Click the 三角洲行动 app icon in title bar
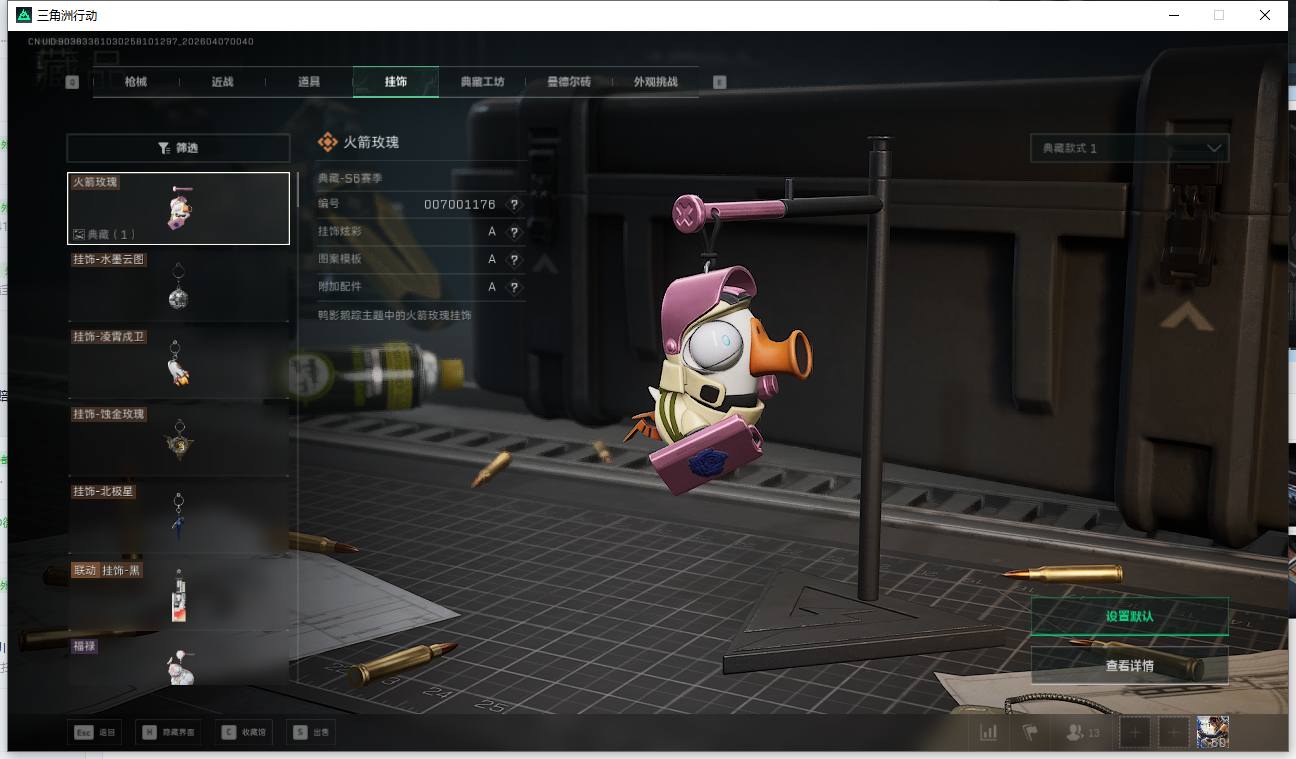Screen dimensions: 1296x759 24,15
